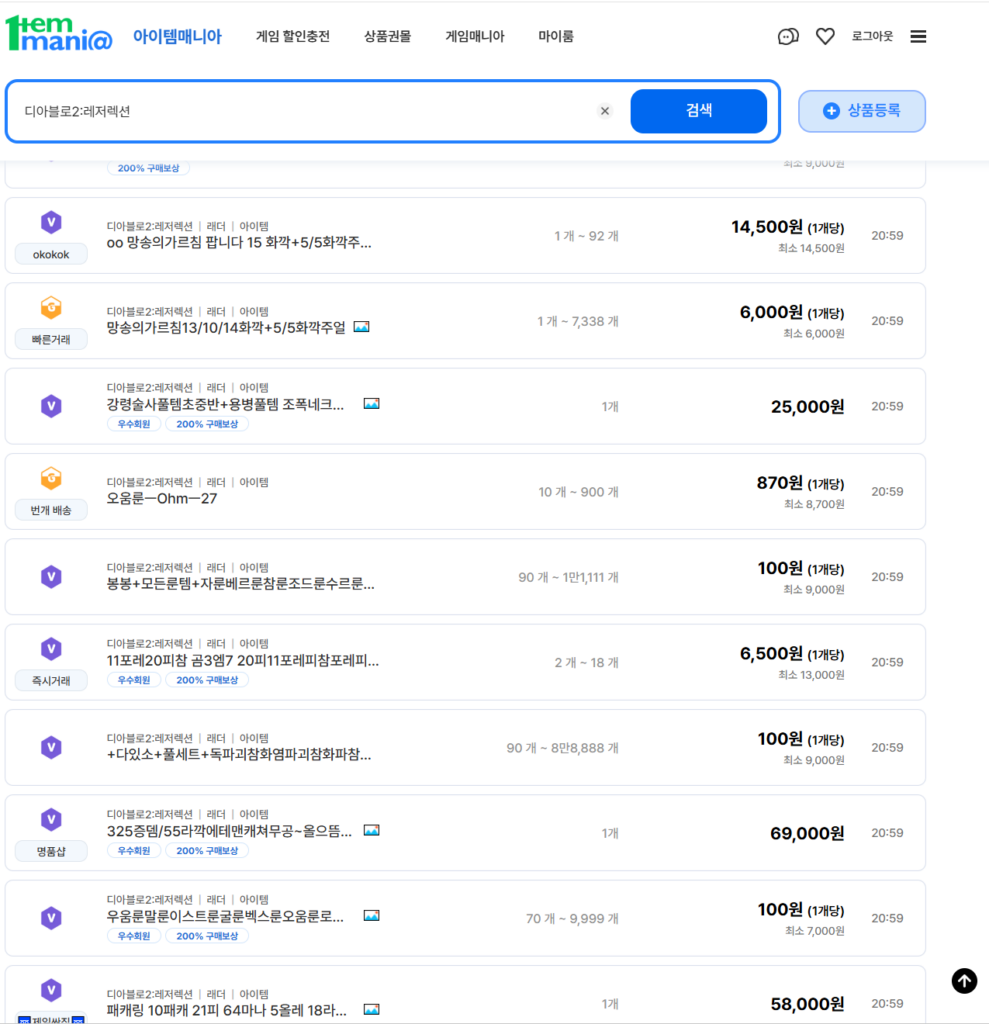The height and width of the screenshot is (1024, 989).
Task: Click the 상품등록 button
Action: (x=862, y=111)
